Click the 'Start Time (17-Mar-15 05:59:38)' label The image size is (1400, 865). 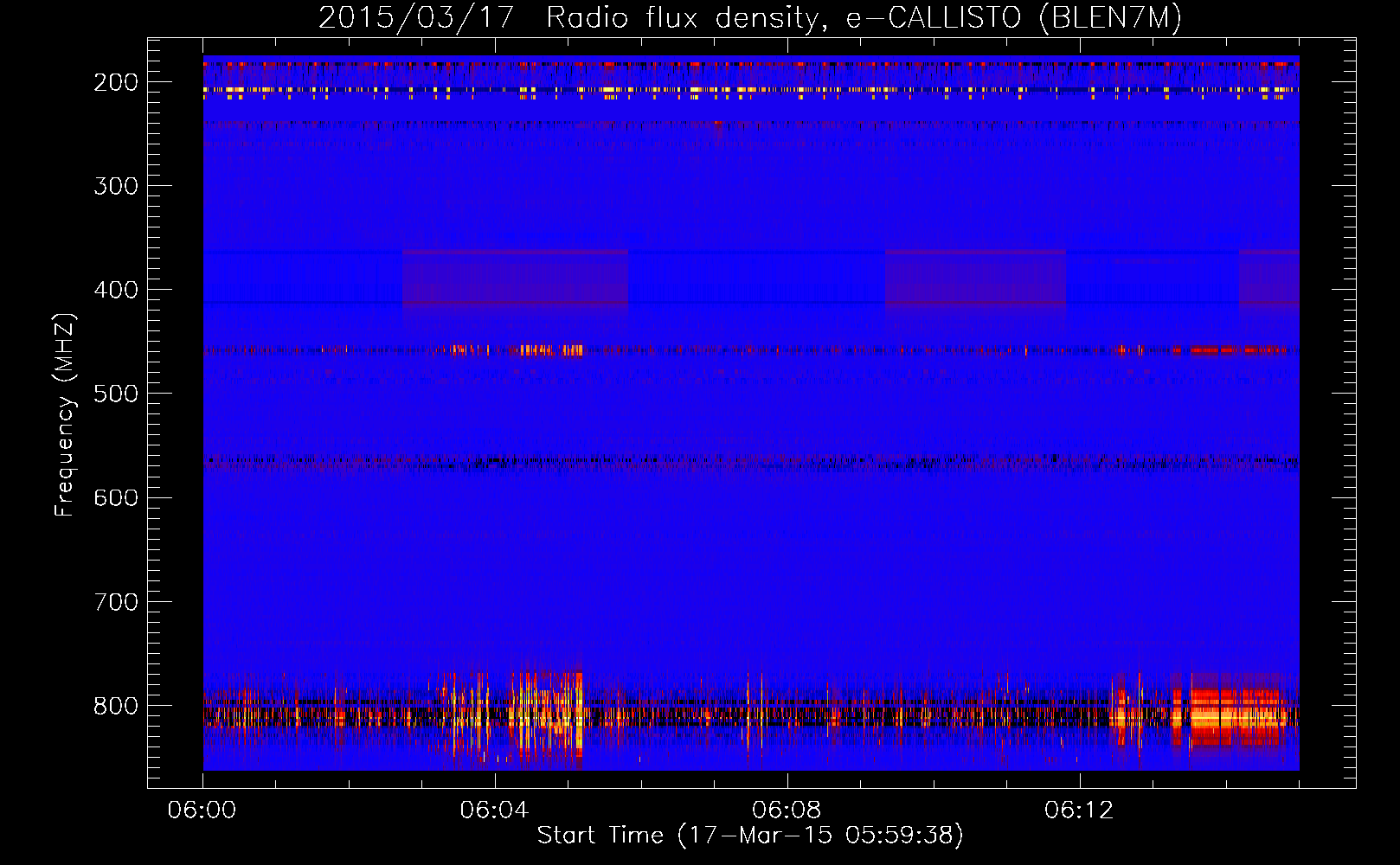click(749, 836)
